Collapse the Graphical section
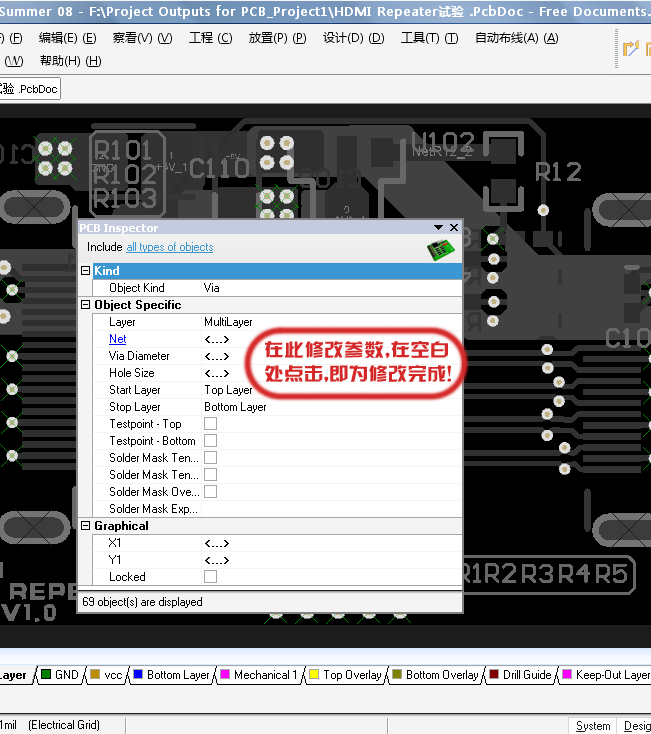 (x=86, y=526)
